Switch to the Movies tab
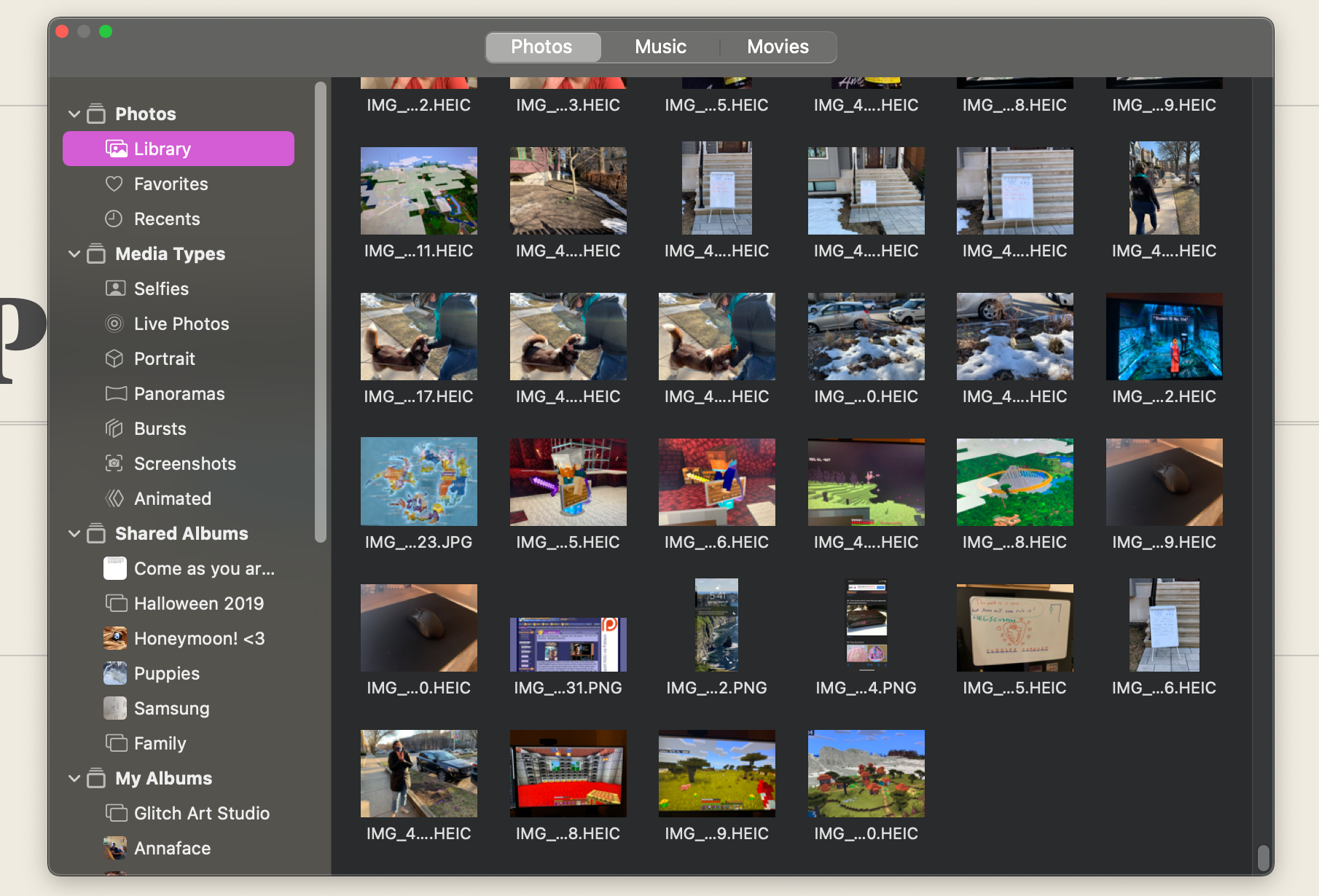The height and width of the screenshot is (896, 1319). pyautogui.click(x=778, y=47)
